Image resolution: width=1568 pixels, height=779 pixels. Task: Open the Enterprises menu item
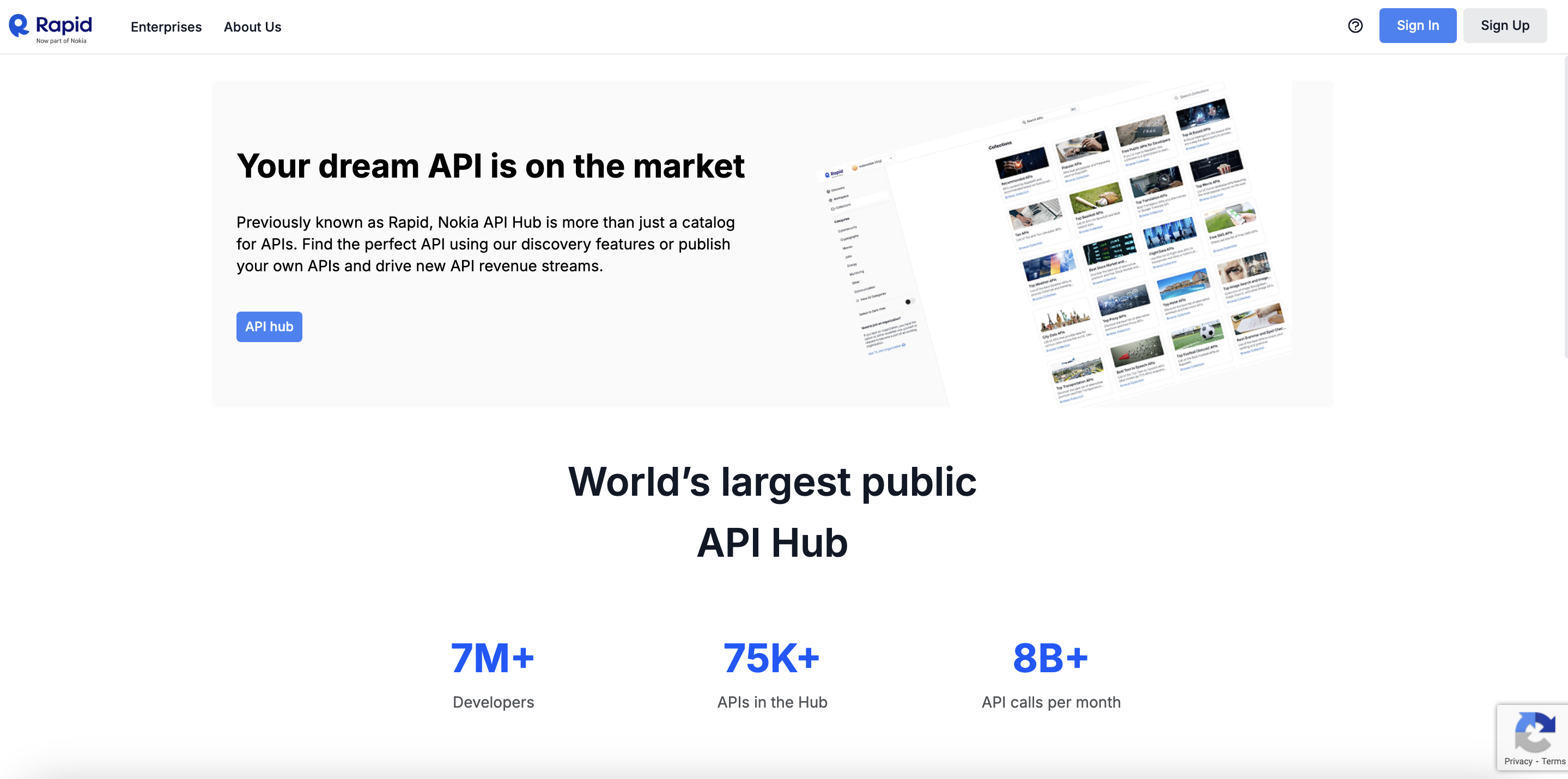point(166,27)
